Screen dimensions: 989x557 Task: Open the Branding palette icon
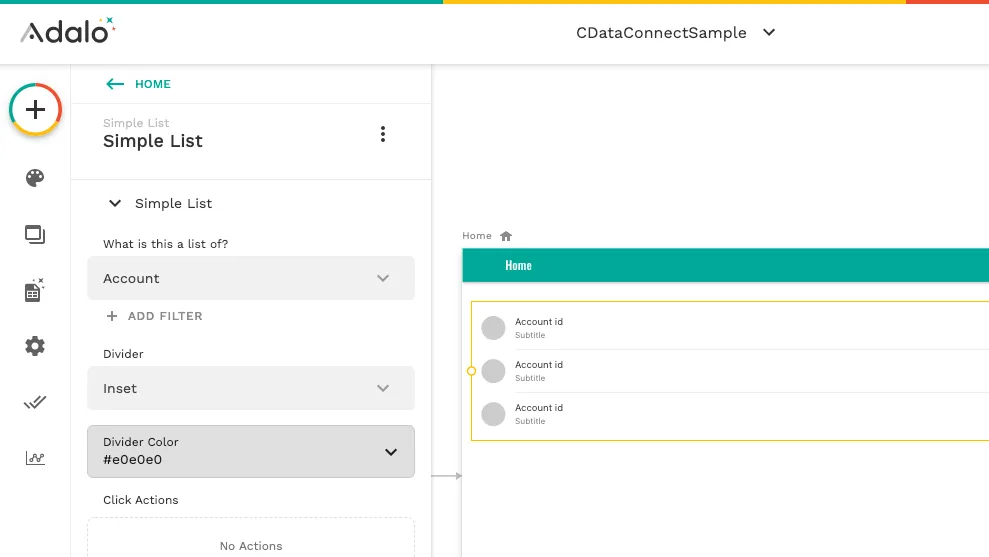coord(35,178)
